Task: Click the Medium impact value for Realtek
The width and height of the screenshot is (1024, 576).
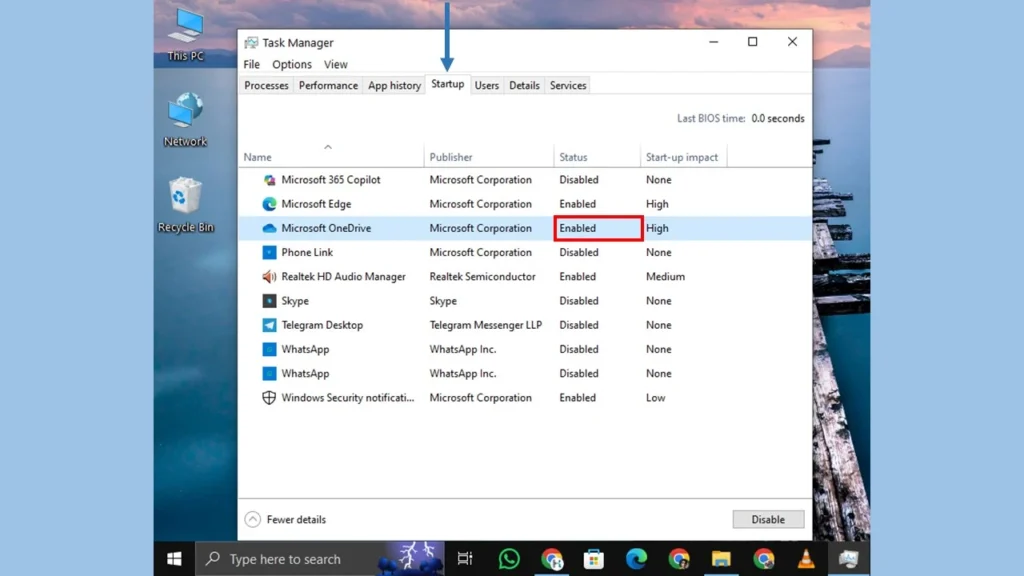Action: pyautogui.click(x=665, y=276)
